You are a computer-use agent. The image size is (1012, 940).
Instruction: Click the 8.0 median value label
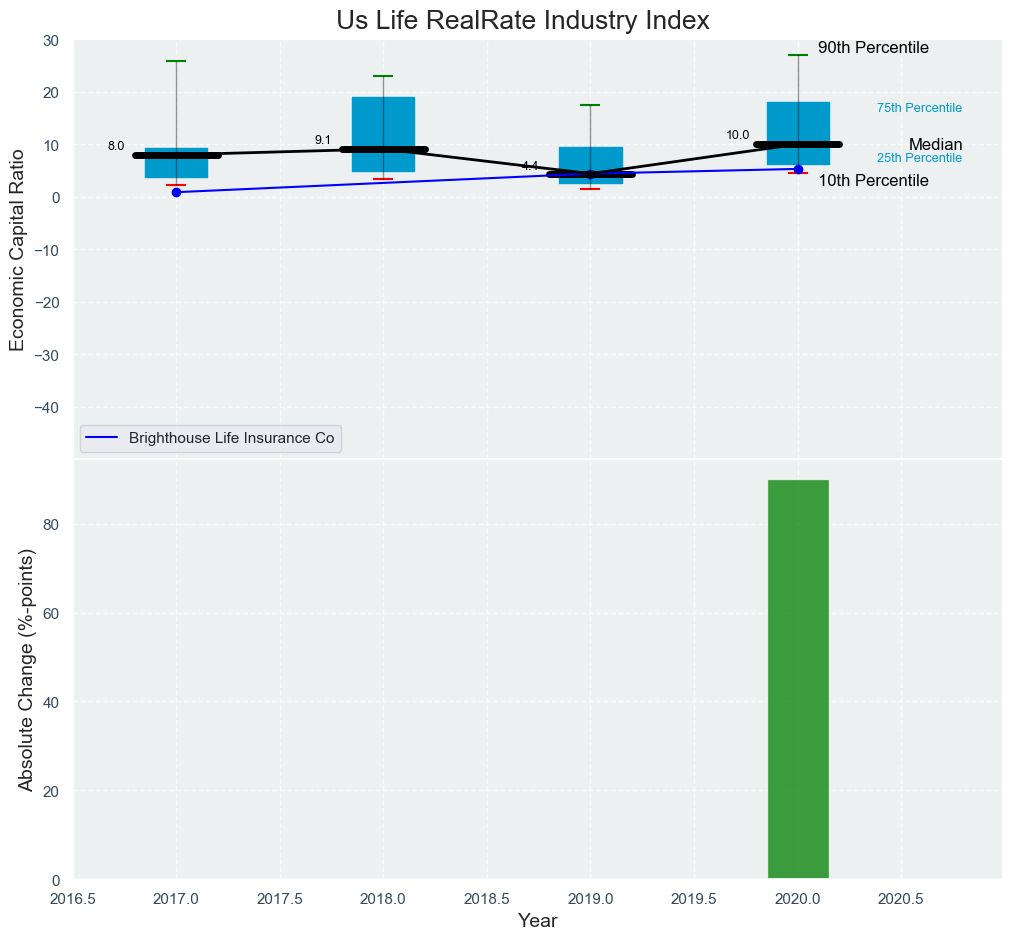[x=116, y=146]
